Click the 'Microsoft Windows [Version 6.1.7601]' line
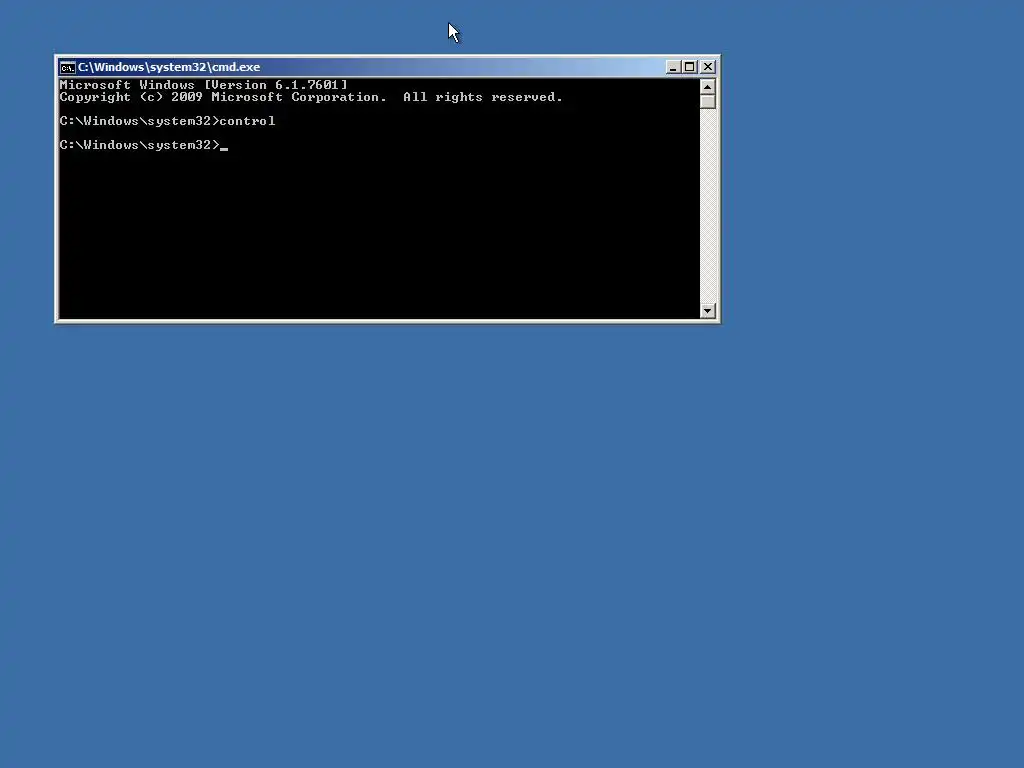The width and height of the screenshot is (1024, 768). pyautogui.click(x=204, y=85)
